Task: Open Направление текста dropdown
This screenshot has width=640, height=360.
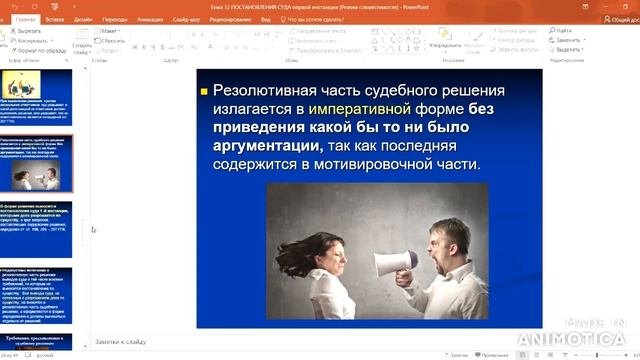Action: (x=318, y=31)
